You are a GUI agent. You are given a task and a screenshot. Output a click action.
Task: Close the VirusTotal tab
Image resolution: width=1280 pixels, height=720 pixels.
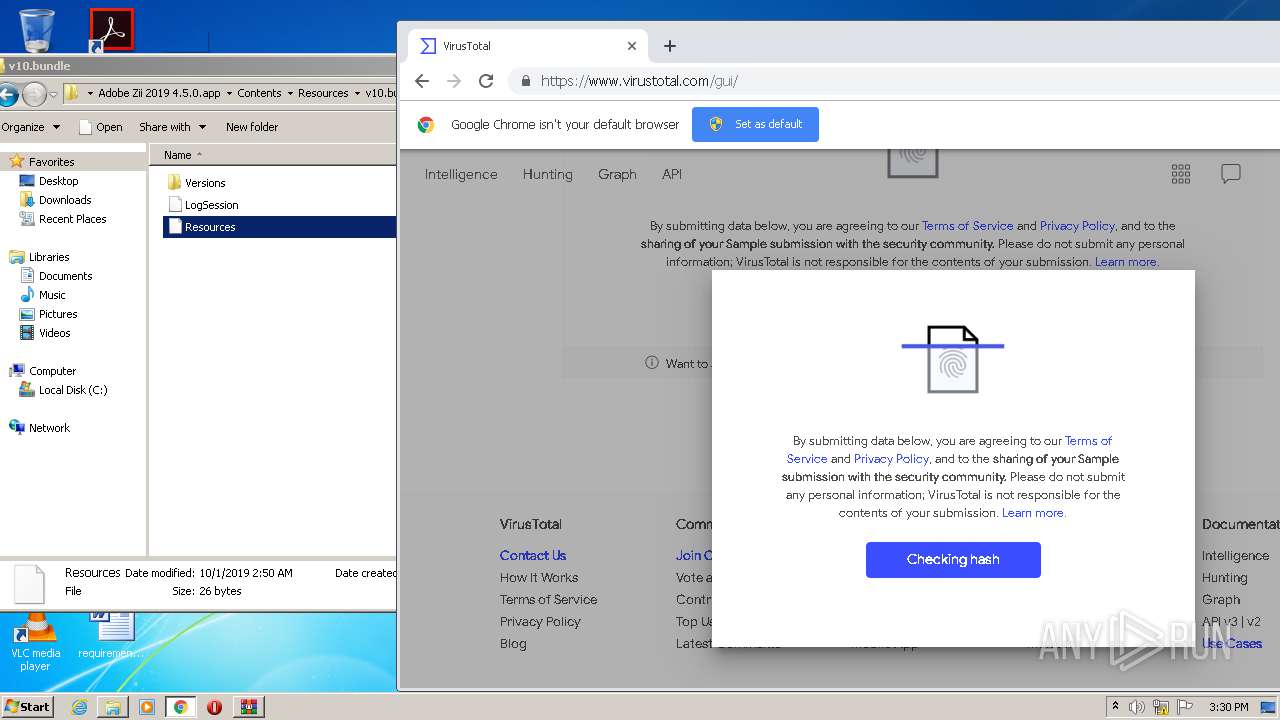(632, 46)
